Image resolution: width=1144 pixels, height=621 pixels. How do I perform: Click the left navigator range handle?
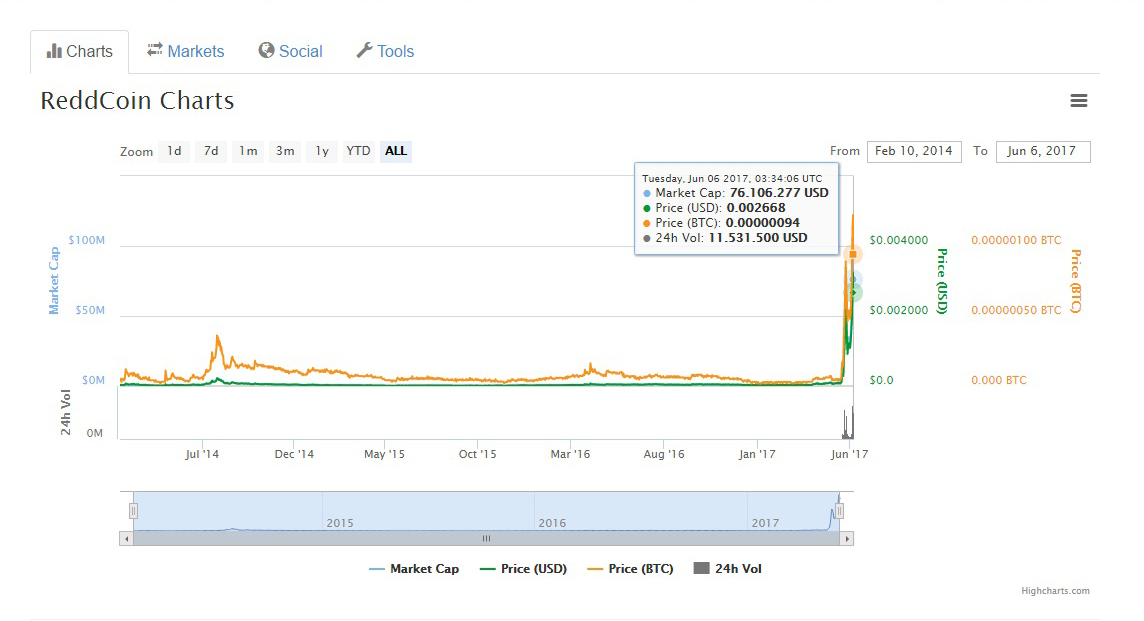point(133,511)
